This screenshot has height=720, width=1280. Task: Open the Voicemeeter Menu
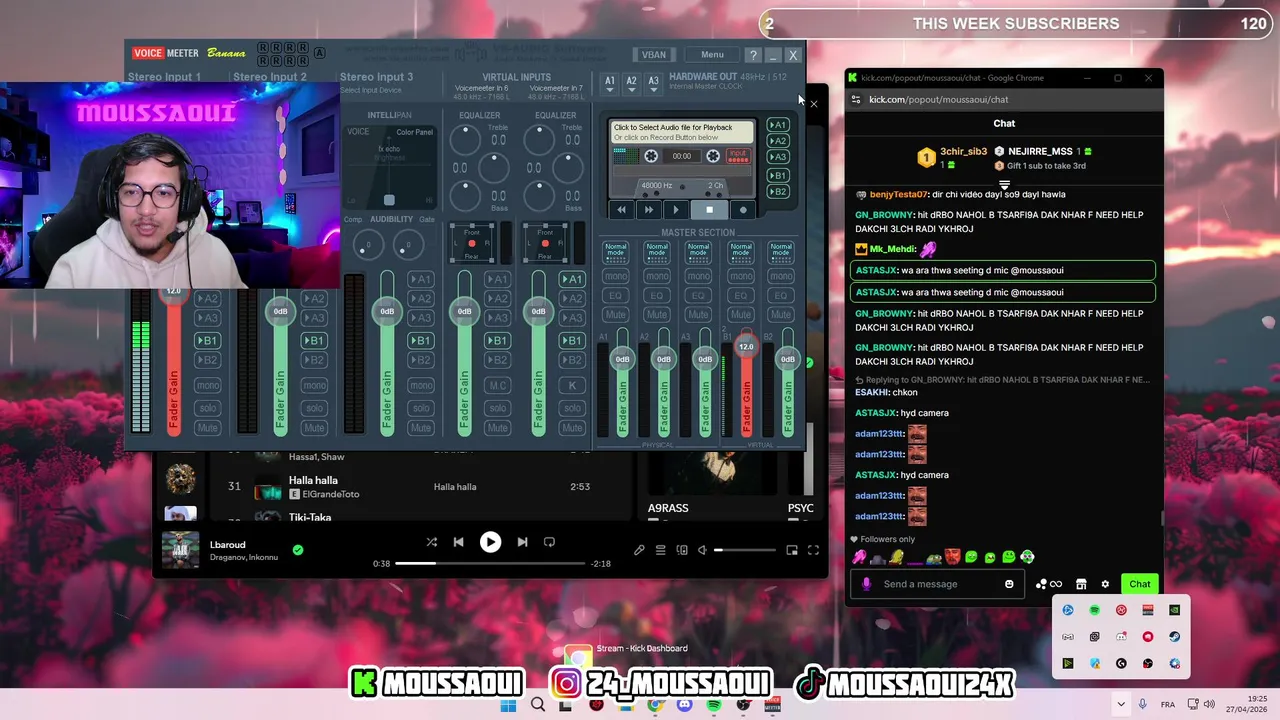pyautogui.click(x=712, y=55)
